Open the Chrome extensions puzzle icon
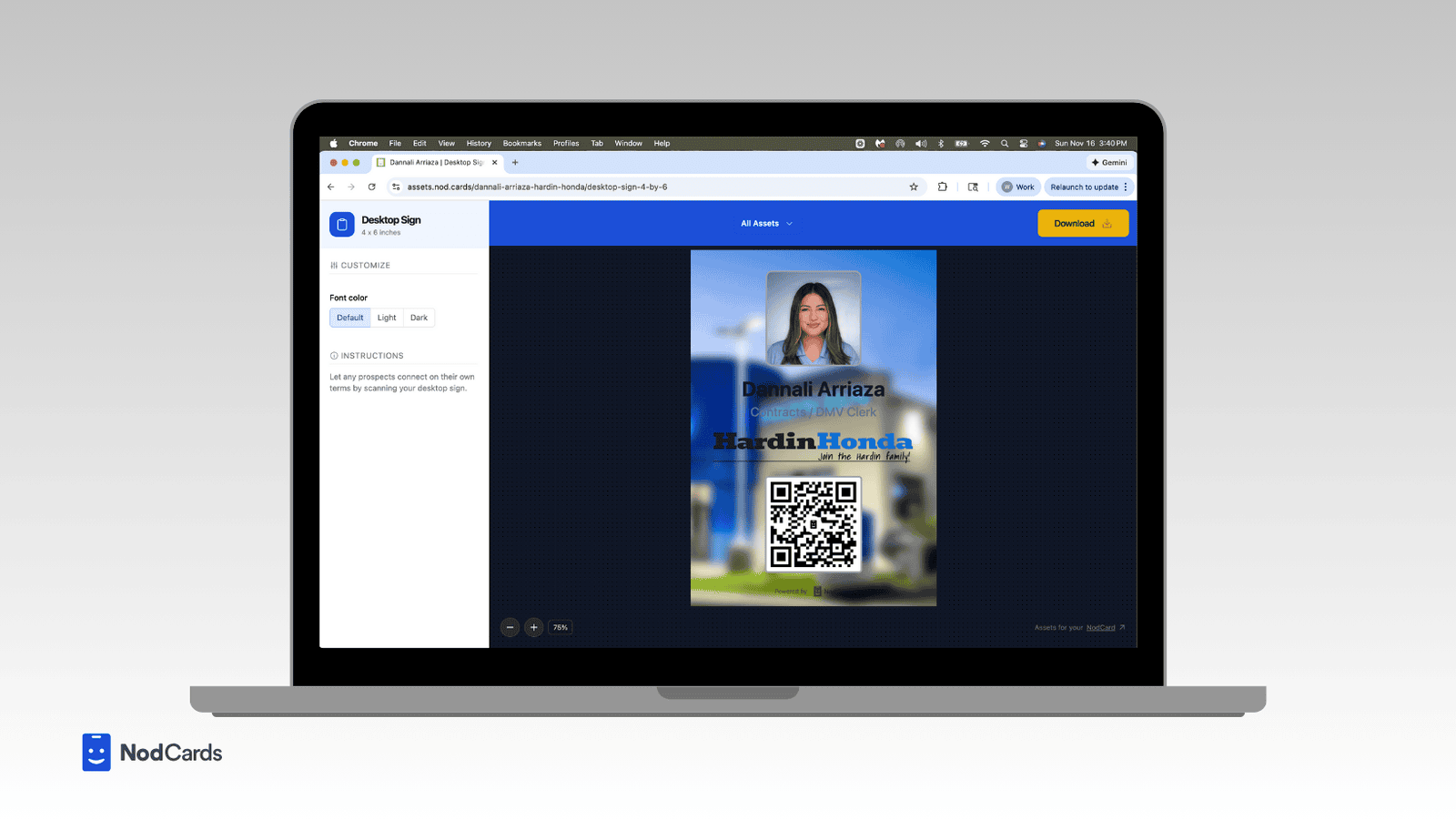 [x=943, y=187]
